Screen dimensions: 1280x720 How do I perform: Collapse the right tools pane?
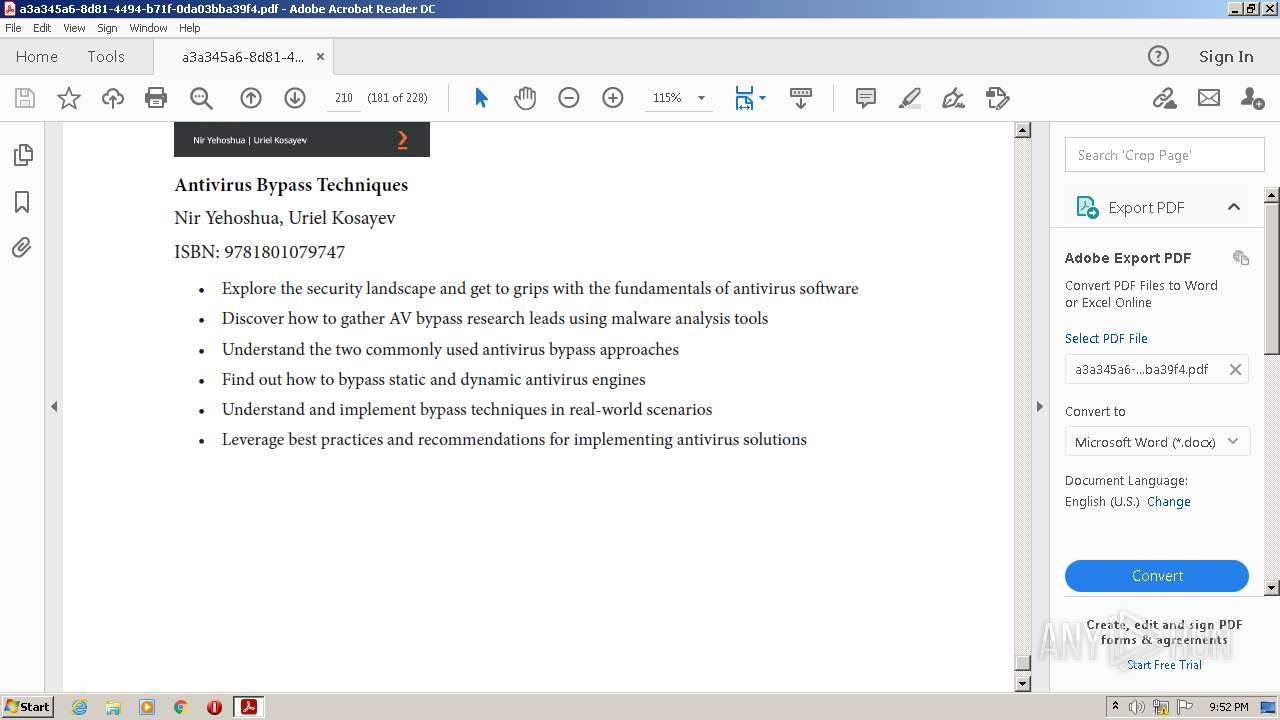(1039, 407)
